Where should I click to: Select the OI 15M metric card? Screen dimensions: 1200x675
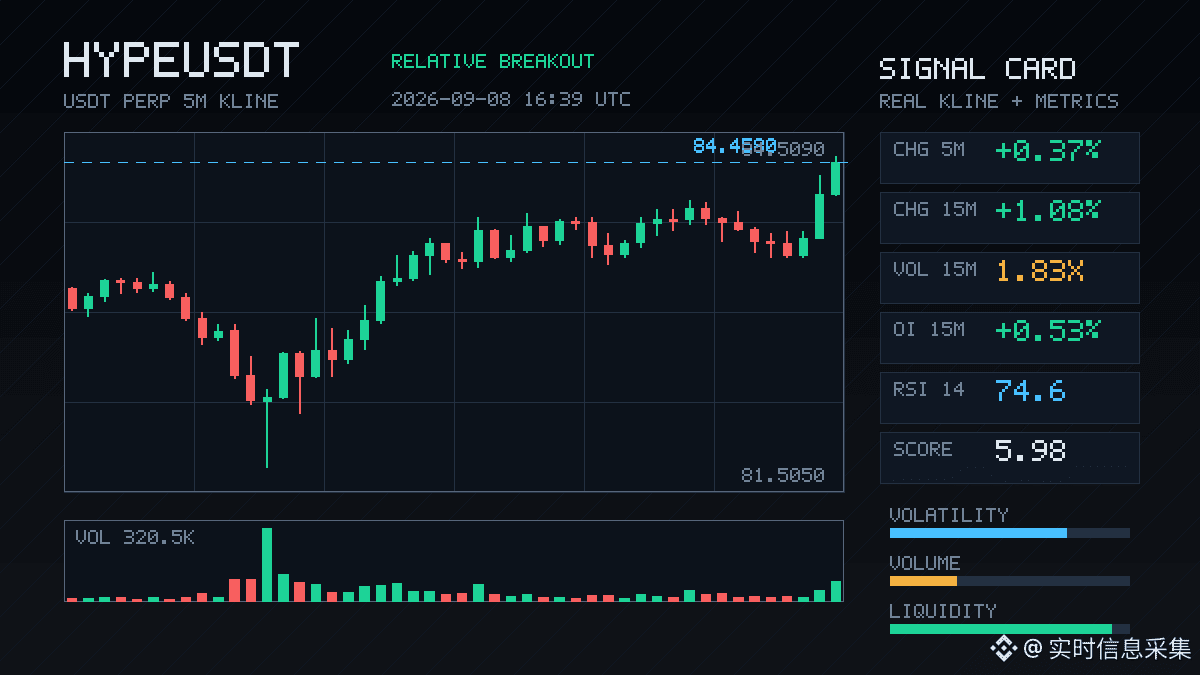[x=1009, y=337]
